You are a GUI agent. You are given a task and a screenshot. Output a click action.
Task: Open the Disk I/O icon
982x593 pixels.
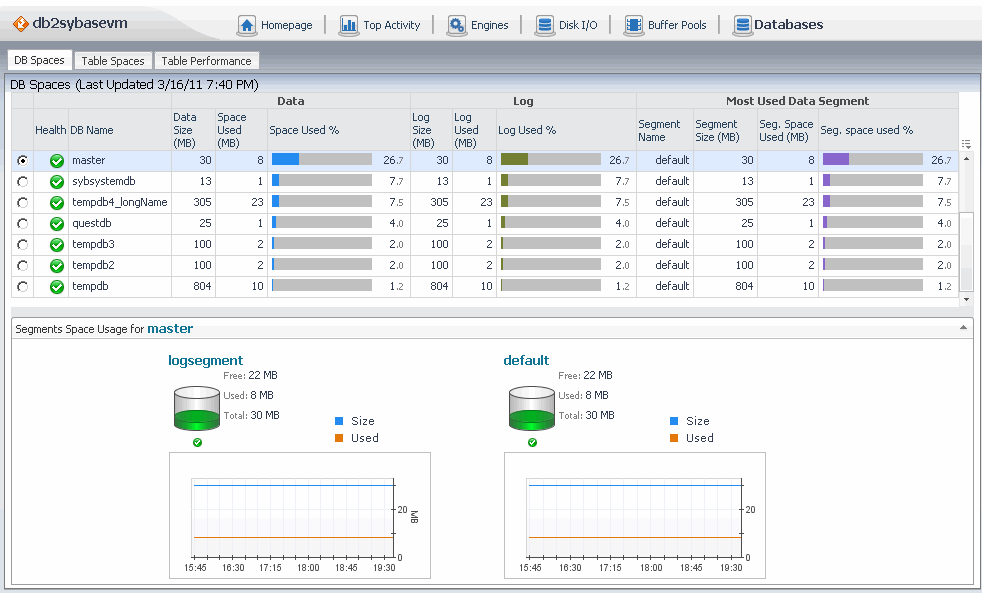(x=544, y=25)
